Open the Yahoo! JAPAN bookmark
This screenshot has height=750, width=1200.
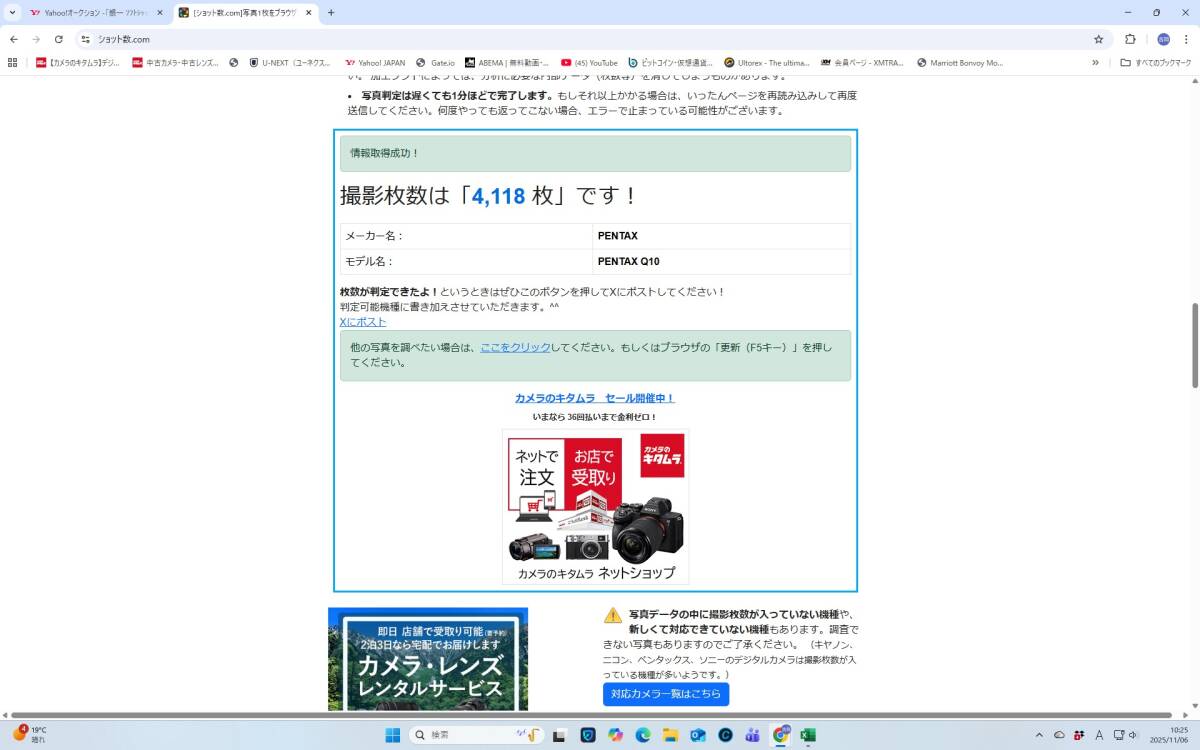[x=375, y=62]
